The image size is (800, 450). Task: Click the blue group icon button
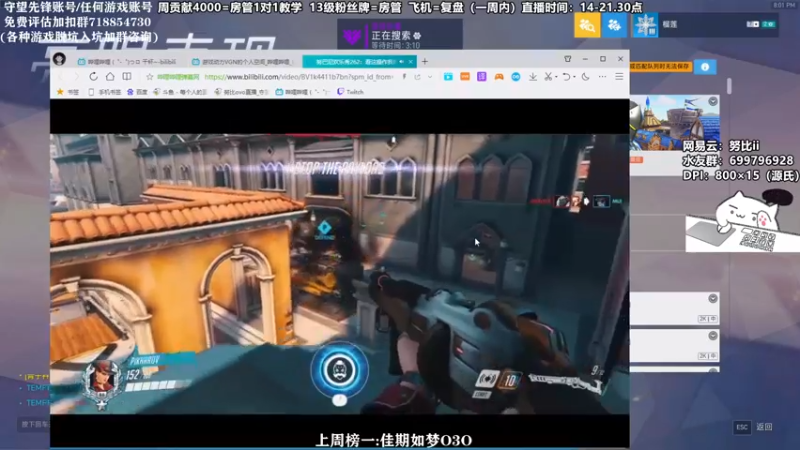(614, 24)
